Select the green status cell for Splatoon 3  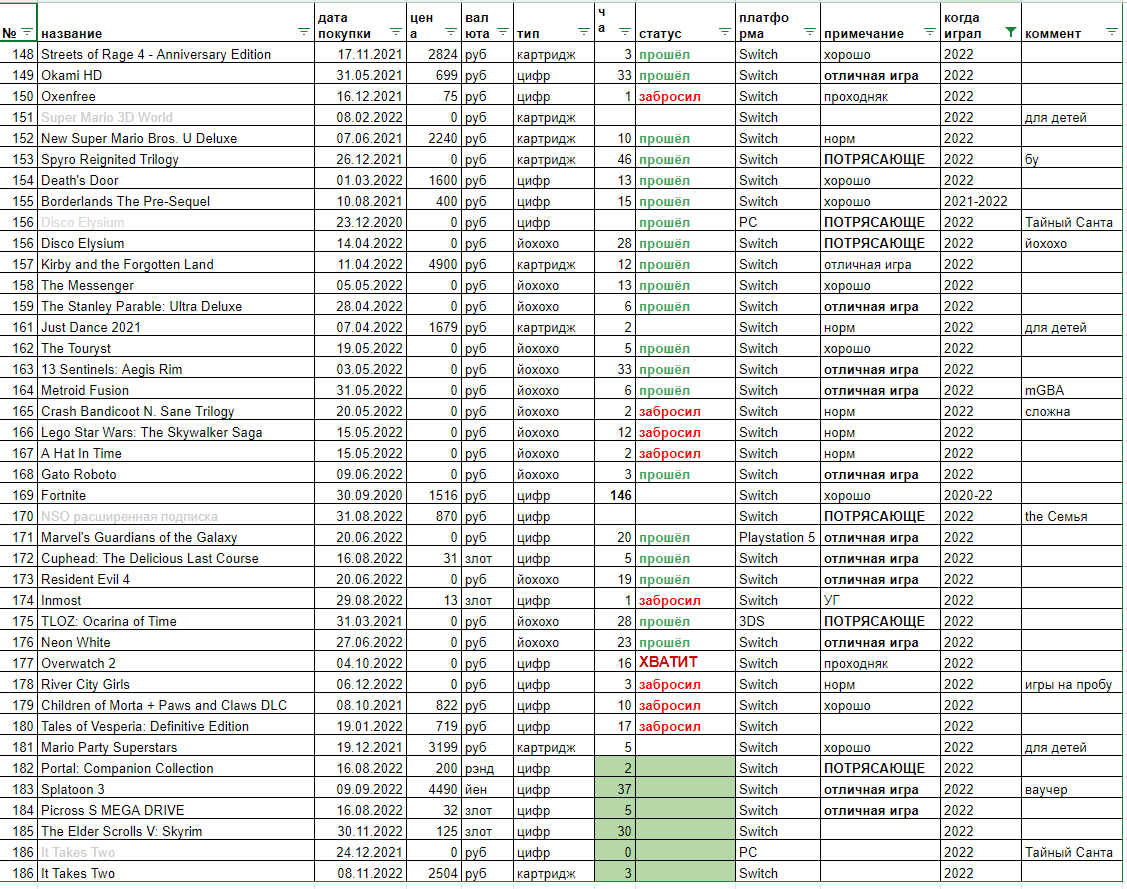coord(685,789)
